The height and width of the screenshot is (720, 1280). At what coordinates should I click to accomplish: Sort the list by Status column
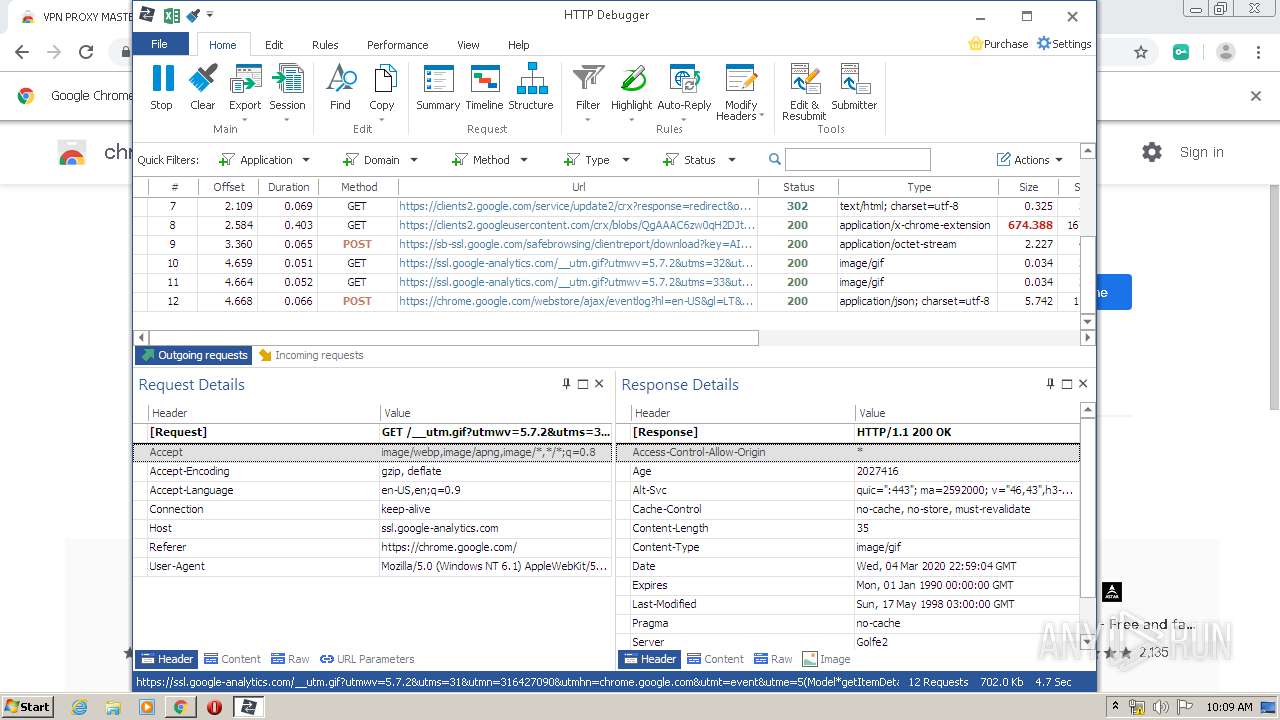tap(798, 187)
